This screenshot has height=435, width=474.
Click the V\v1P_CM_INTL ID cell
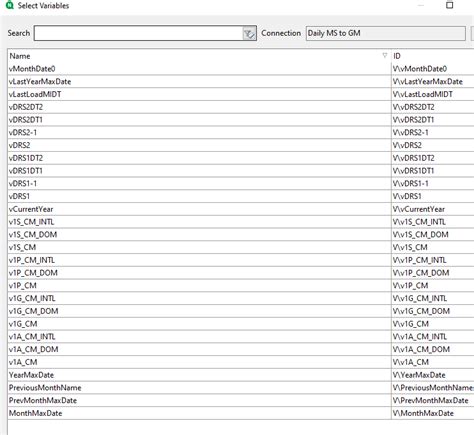point(433,260)
